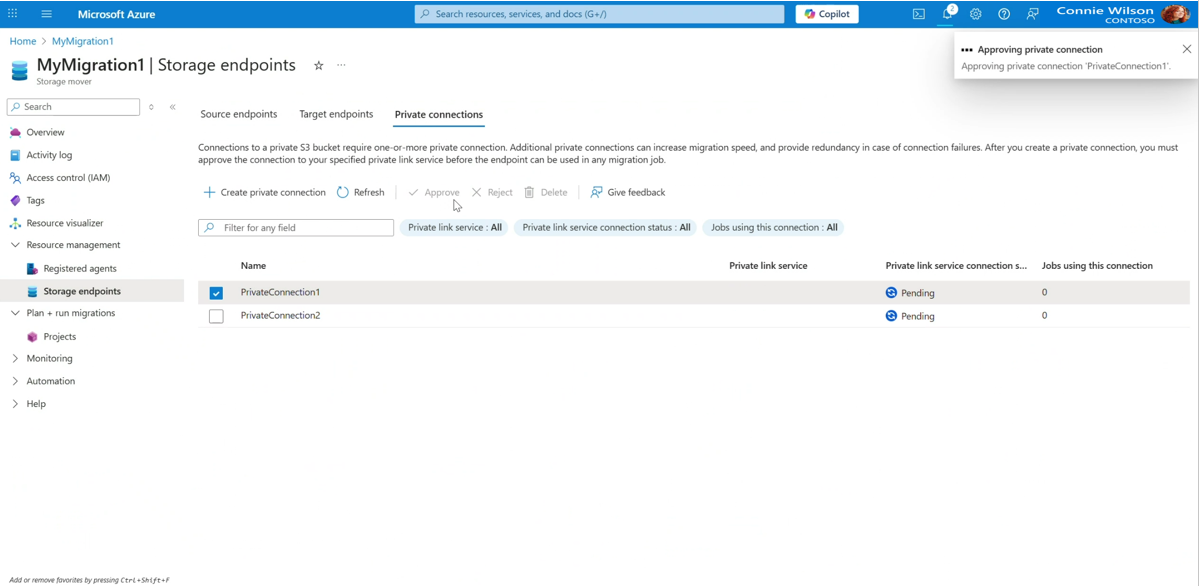
Task: Click the Filter for any field box
Action: (x=296, y=228)
